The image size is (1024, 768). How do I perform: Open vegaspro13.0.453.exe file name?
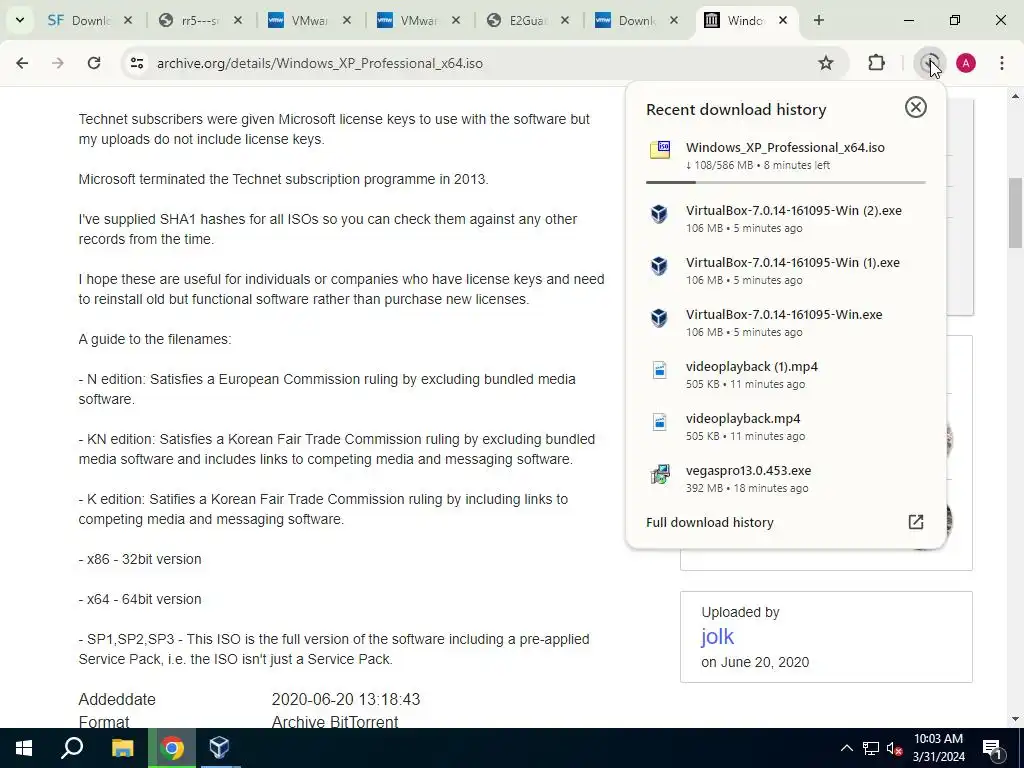click(748, 471)
